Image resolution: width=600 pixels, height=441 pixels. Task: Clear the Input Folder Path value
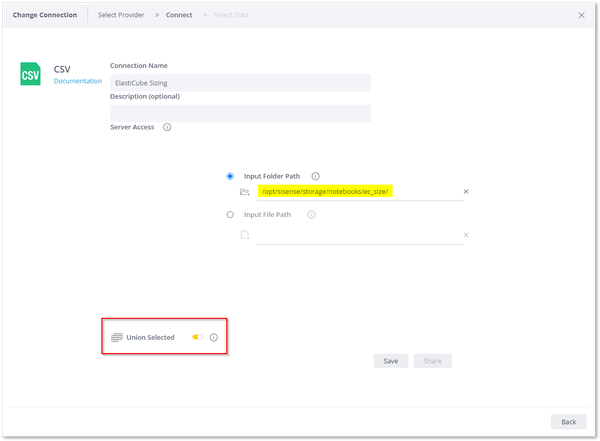(466, 191)
